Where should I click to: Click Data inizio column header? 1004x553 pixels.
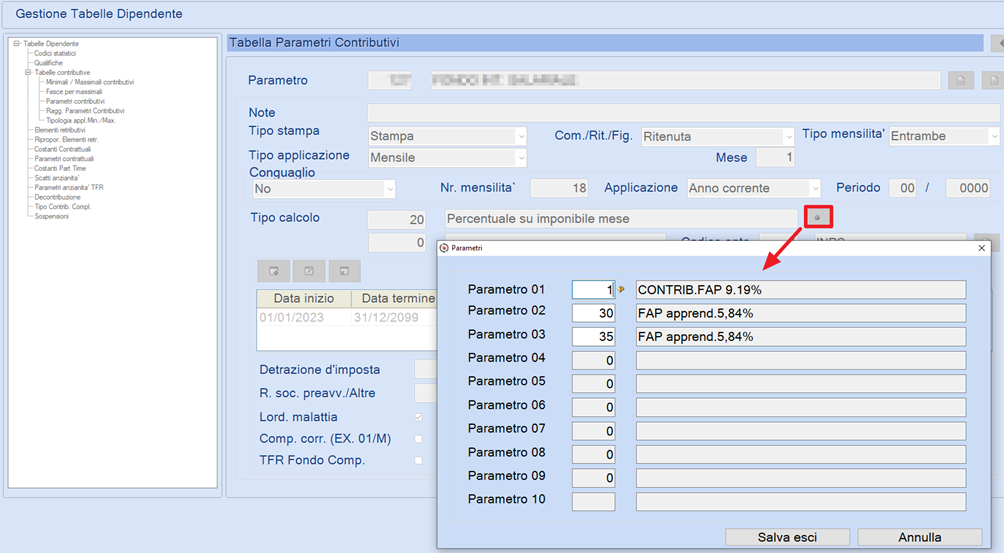(304, 298)
